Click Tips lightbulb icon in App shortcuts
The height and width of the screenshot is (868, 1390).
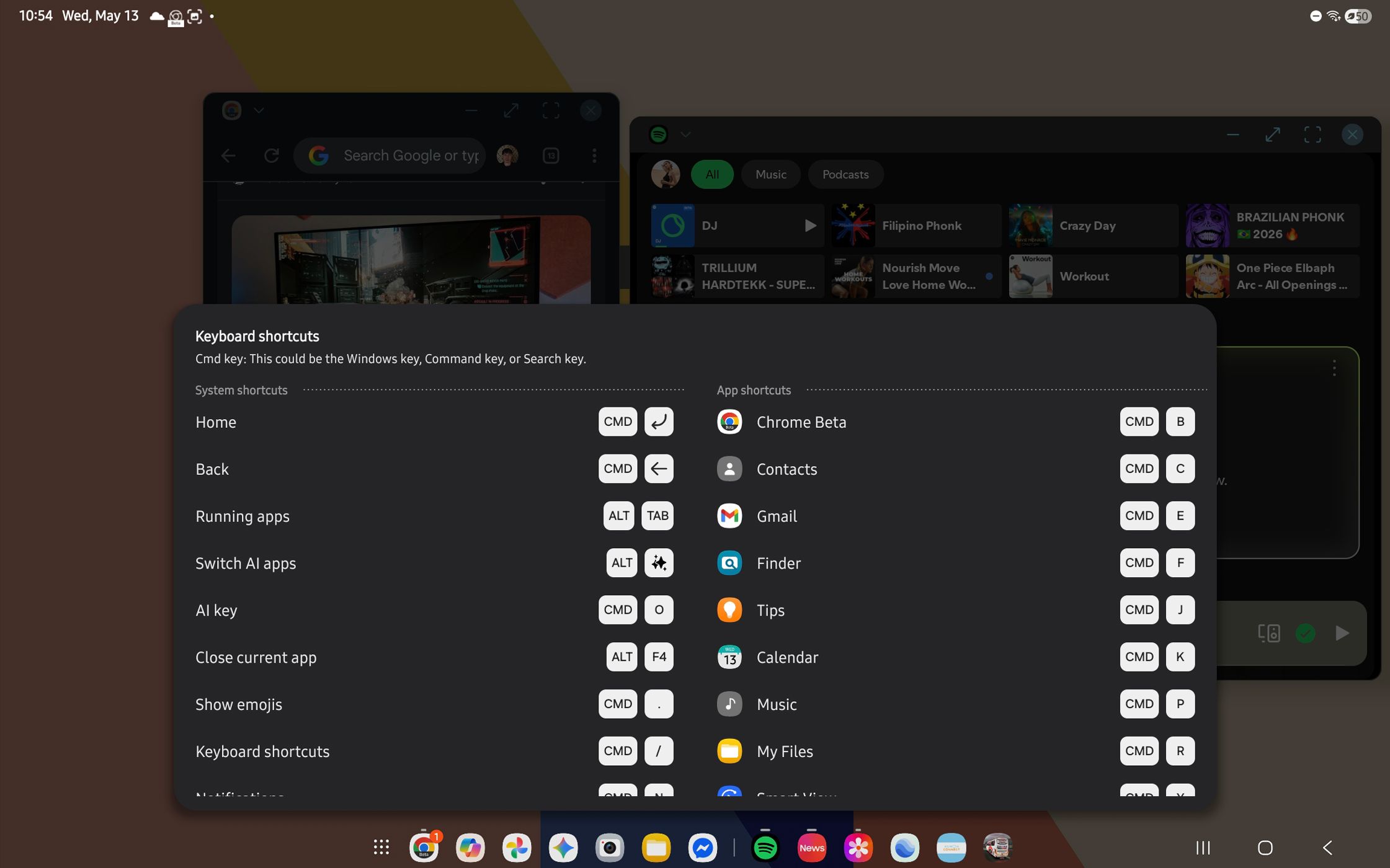(729, 610)
